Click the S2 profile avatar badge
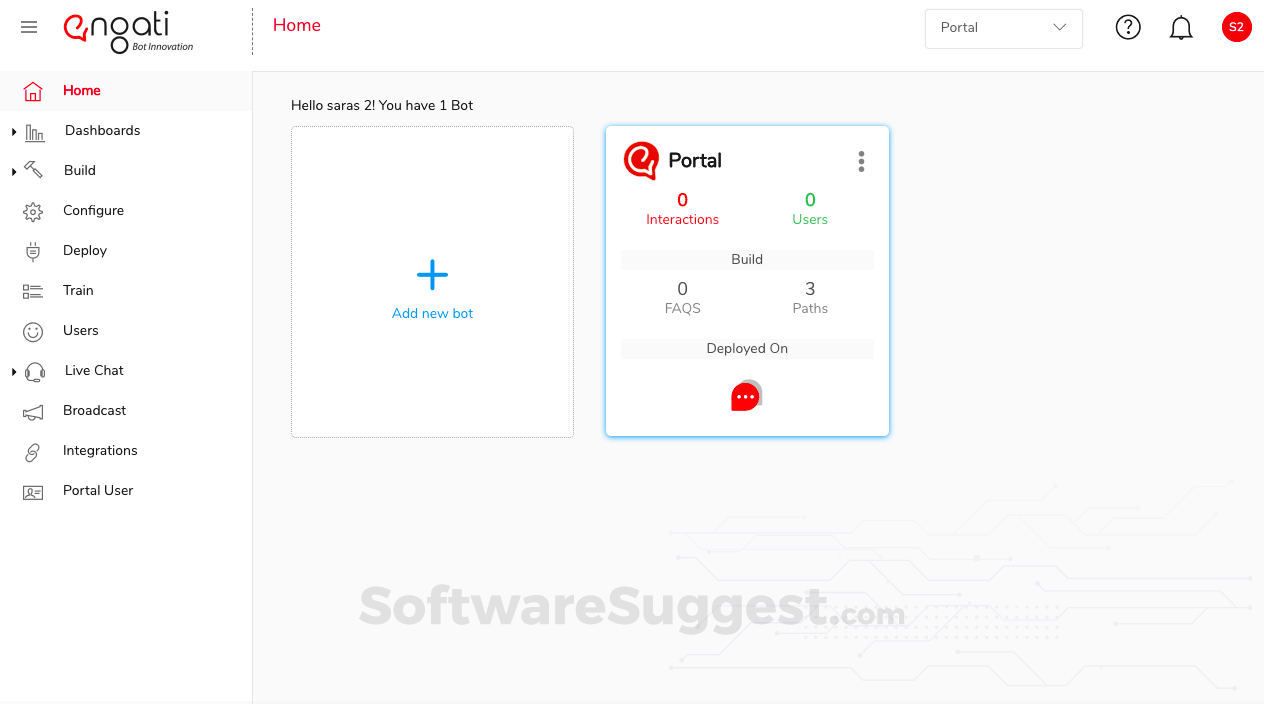1264x704 pixels. pyautogui.click(x=1236, y=27)
